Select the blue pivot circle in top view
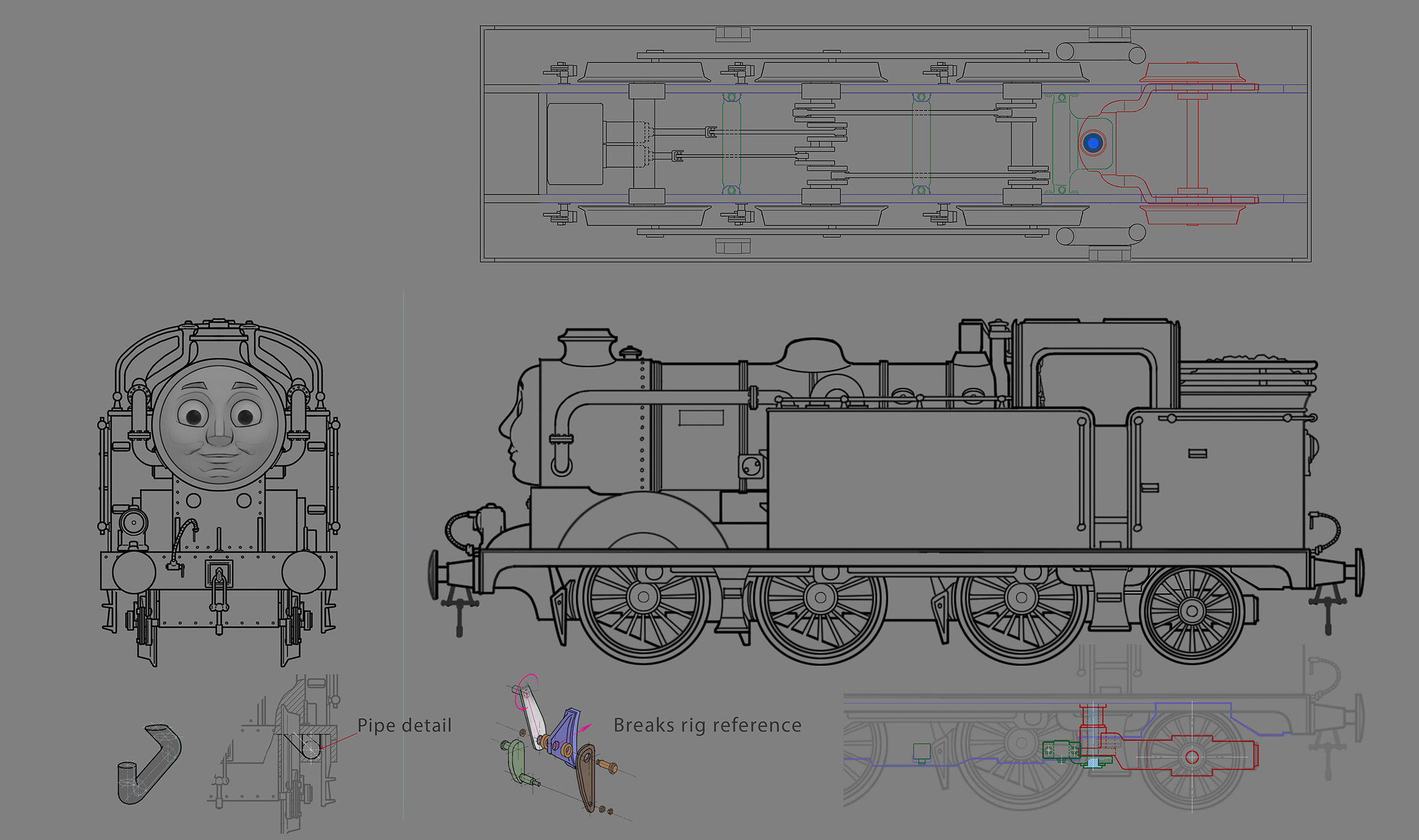The width and height of the screenshot is (1419, 840). (1093, 143)
